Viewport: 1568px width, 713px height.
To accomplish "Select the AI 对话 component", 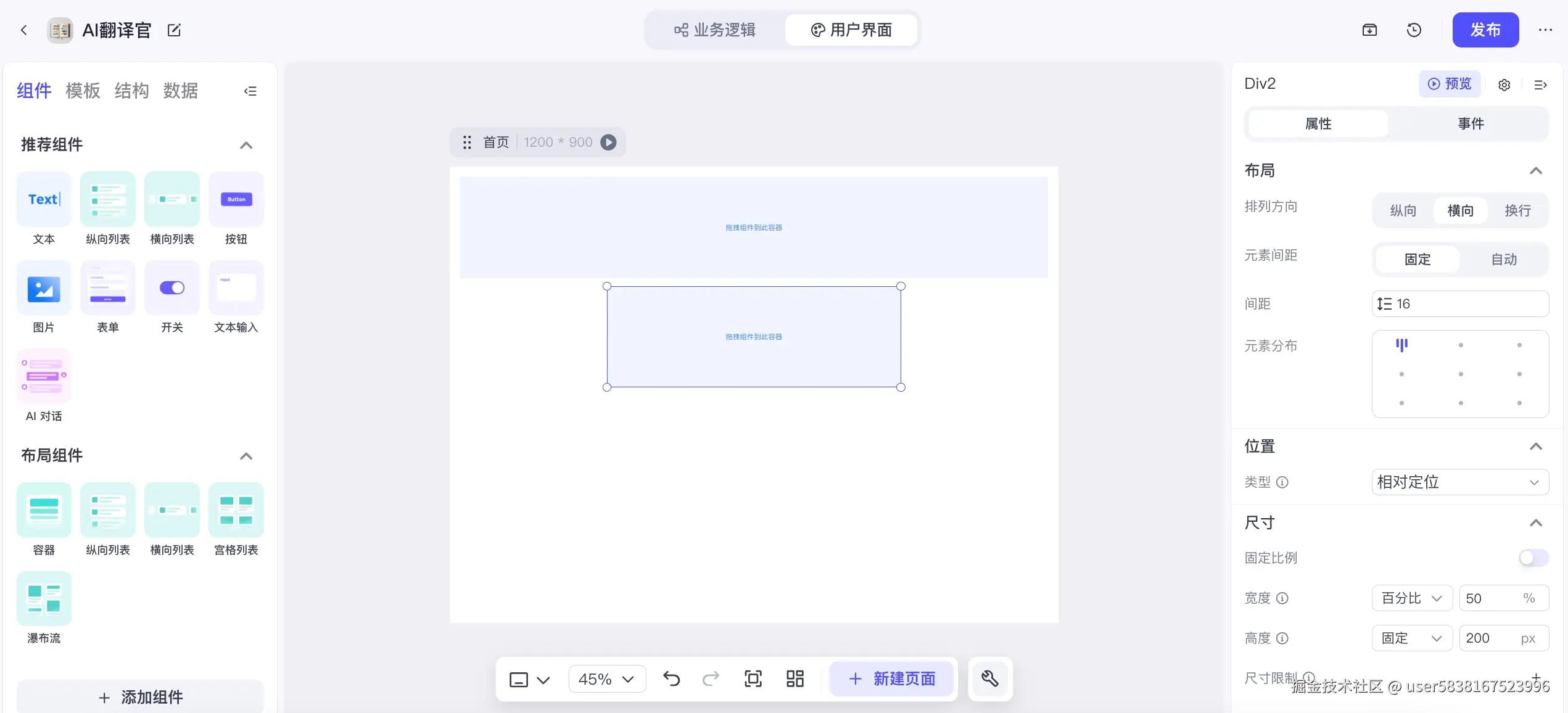I will click(44, 387).
